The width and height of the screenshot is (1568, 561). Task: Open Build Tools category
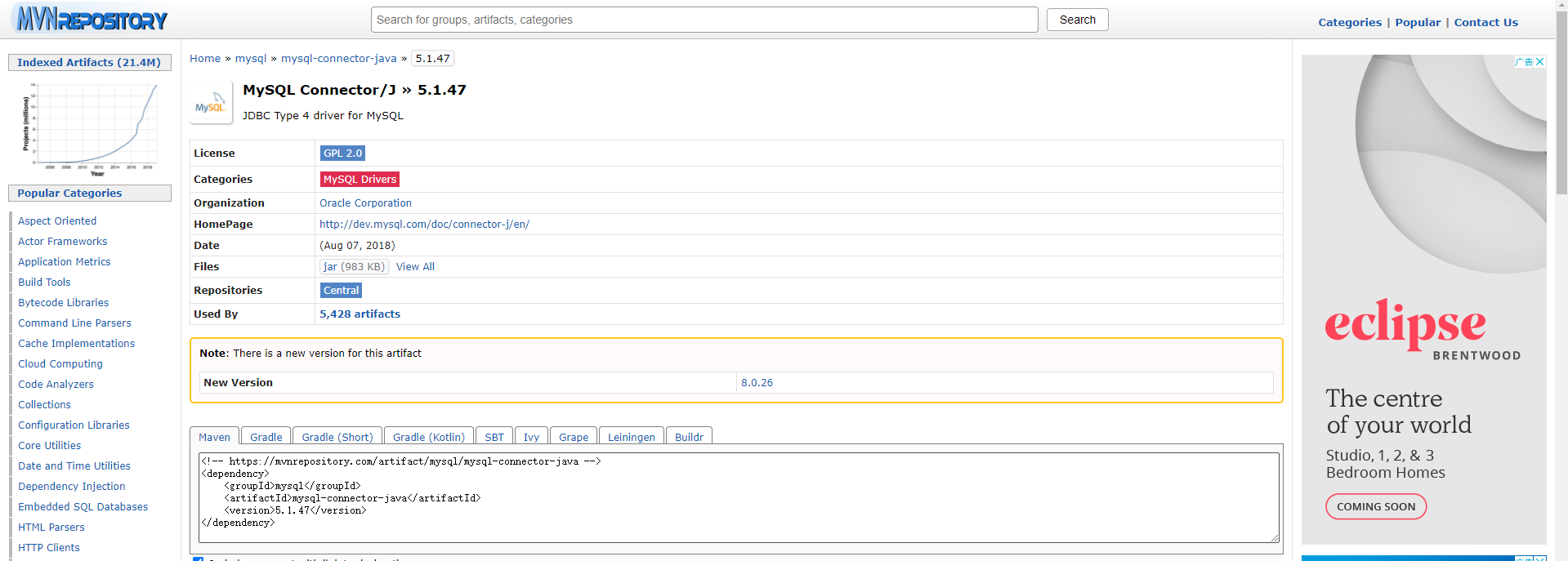[x=44, y=282]
